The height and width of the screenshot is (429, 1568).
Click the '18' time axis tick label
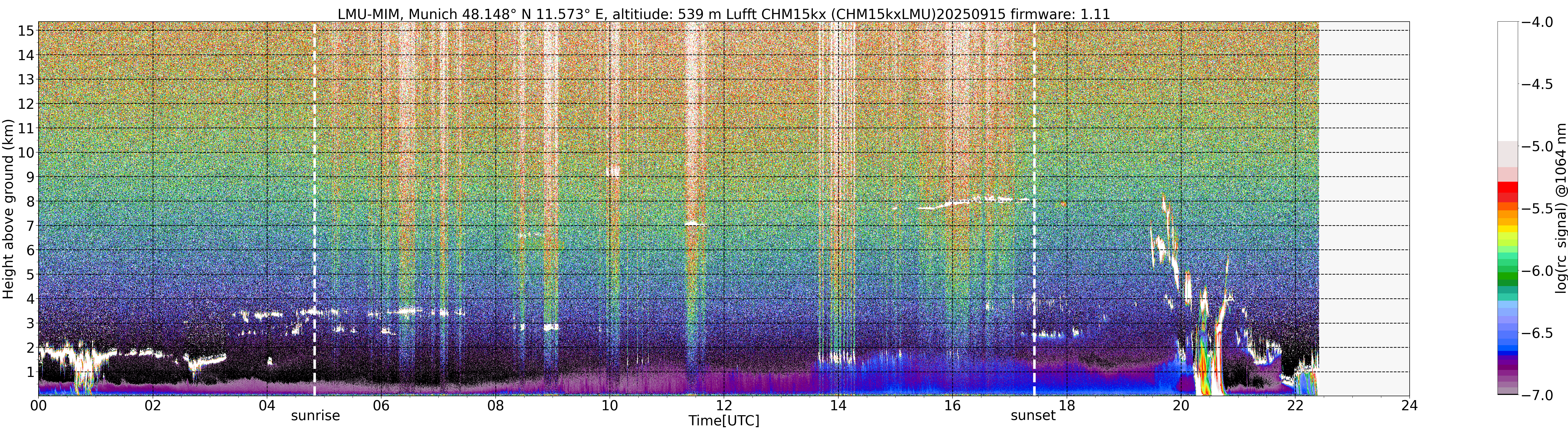tap(1066, 406)
